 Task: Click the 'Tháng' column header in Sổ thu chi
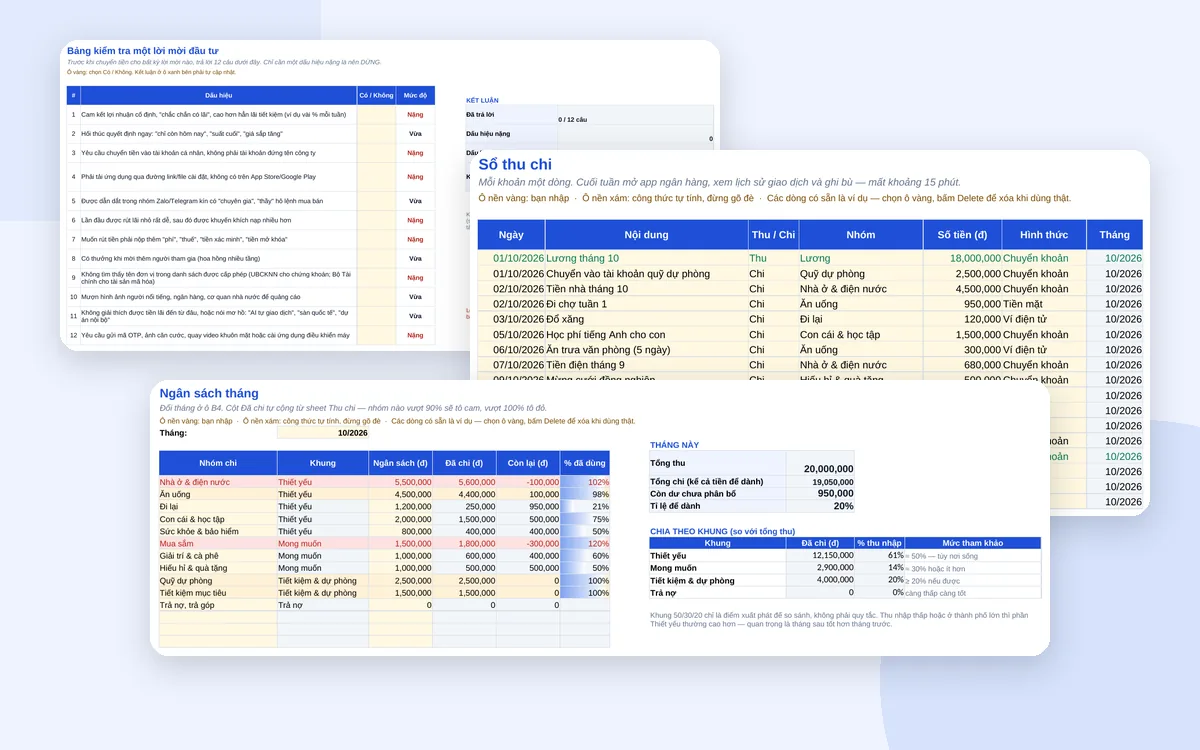[1115, 235]
